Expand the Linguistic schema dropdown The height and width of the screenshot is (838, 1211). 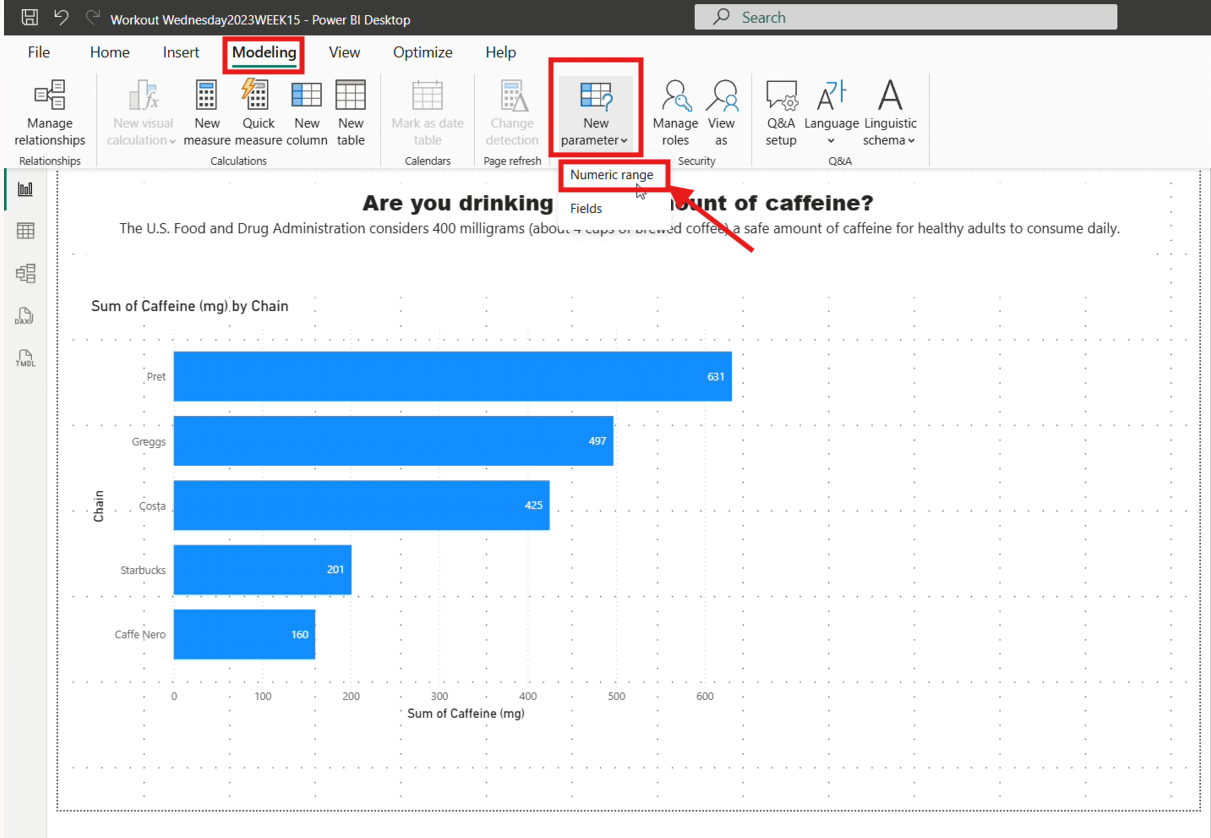889,113
